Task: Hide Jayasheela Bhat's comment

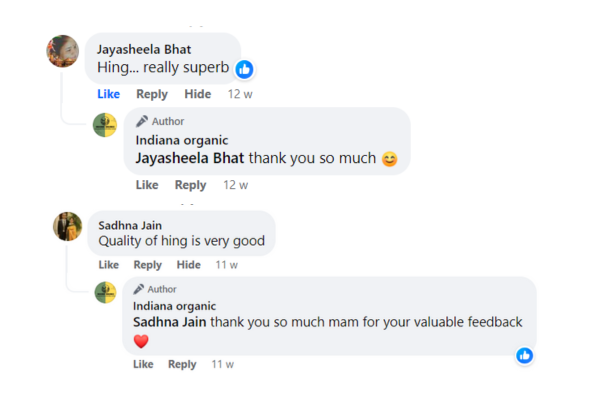Action: (x=198, y=94)
